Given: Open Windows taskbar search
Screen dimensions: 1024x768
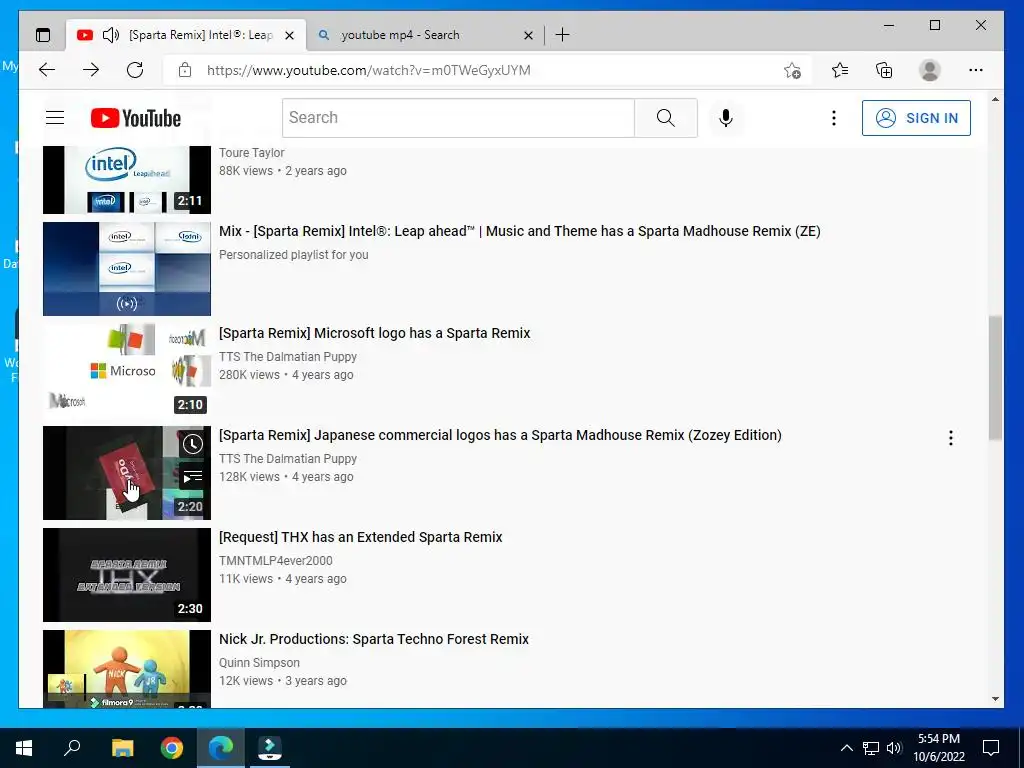Looking at the screenshot, I should [x=72, y=748].
